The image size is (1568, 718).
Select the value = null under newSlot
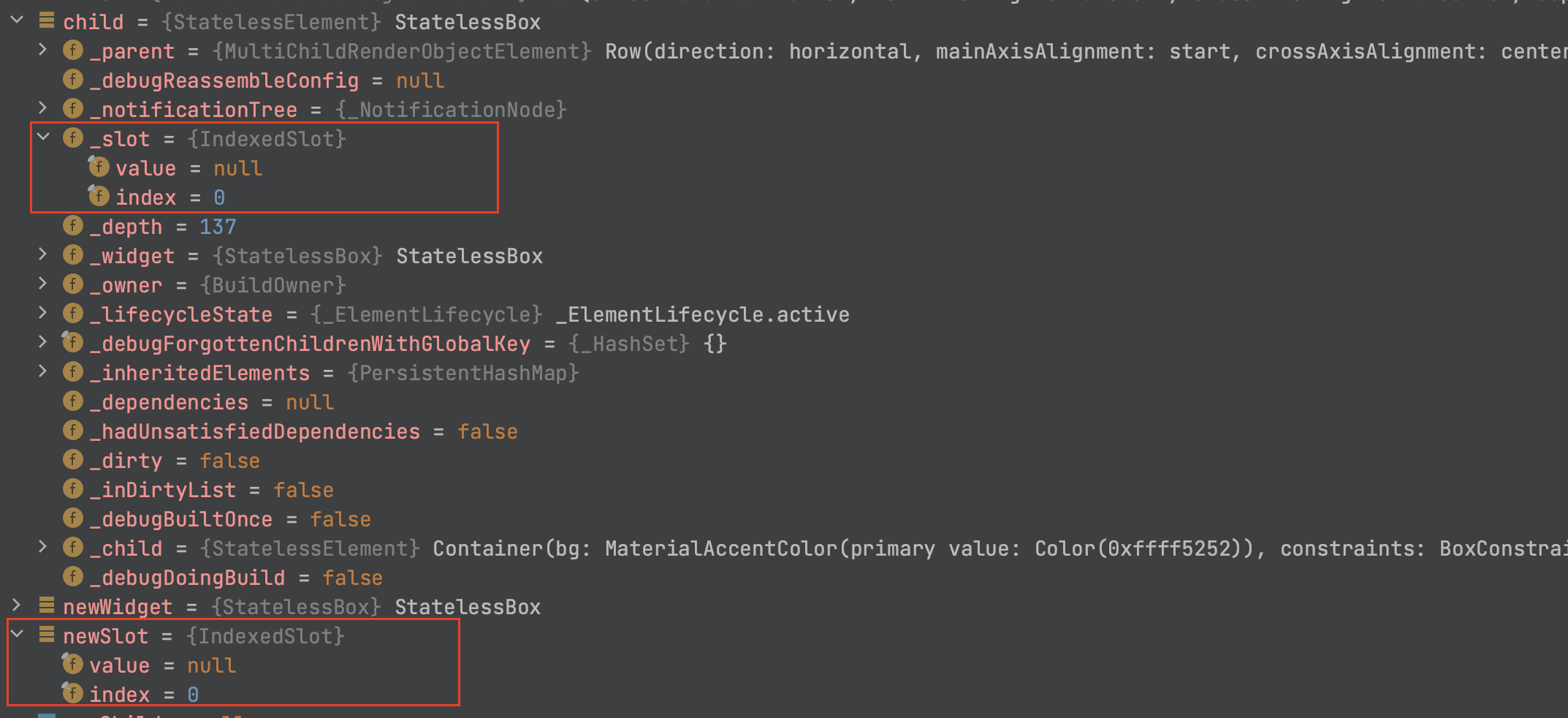pyautogui.click(x=150, y=665)
